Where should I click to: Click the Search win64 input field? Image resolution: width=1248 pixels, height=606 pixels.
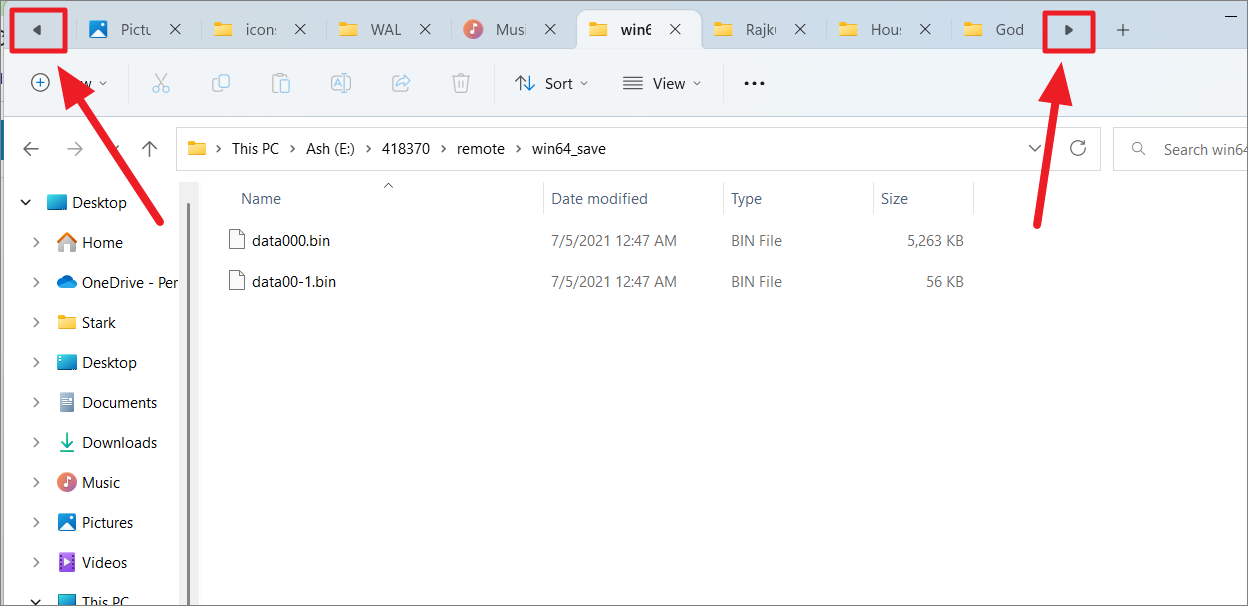click(x=1180, y=149)
